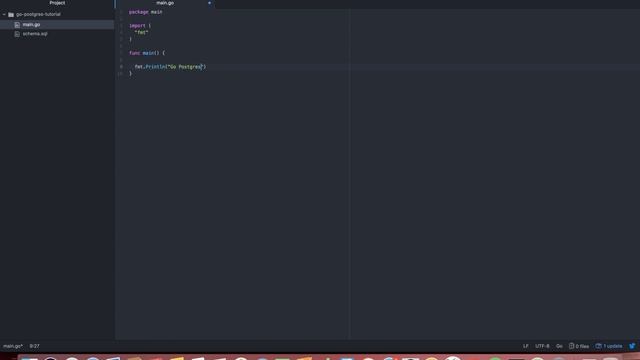Click the main.go* file name in status bar
This screenshot has width=640, height=360.
click(13, 346)
